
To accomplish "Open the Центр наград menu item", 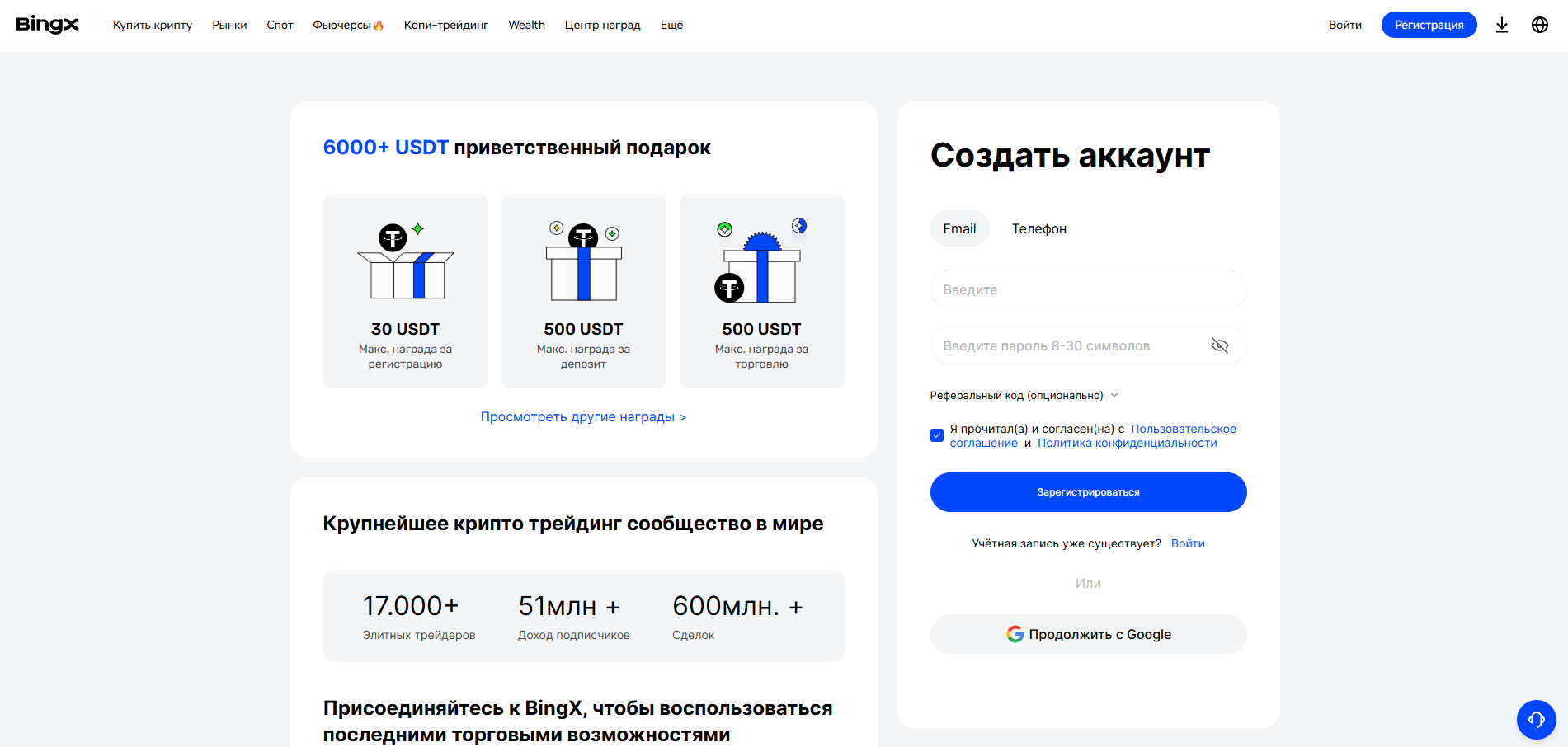I will pyautogui.click(x=603, y=25).
